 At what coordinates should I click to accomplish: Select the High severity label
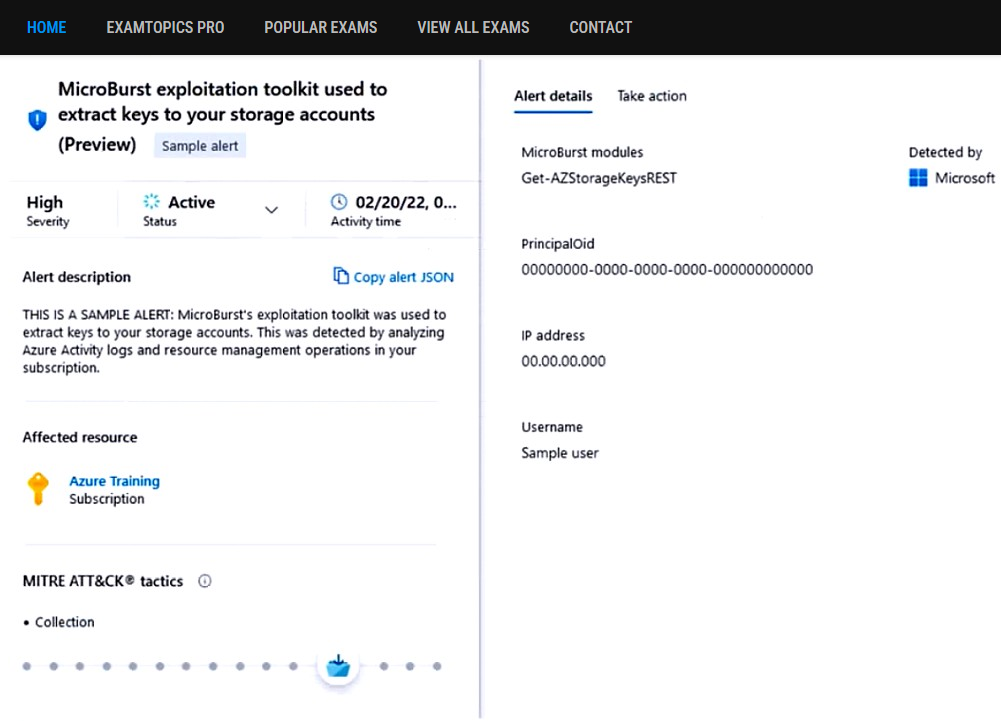[45, 202]
